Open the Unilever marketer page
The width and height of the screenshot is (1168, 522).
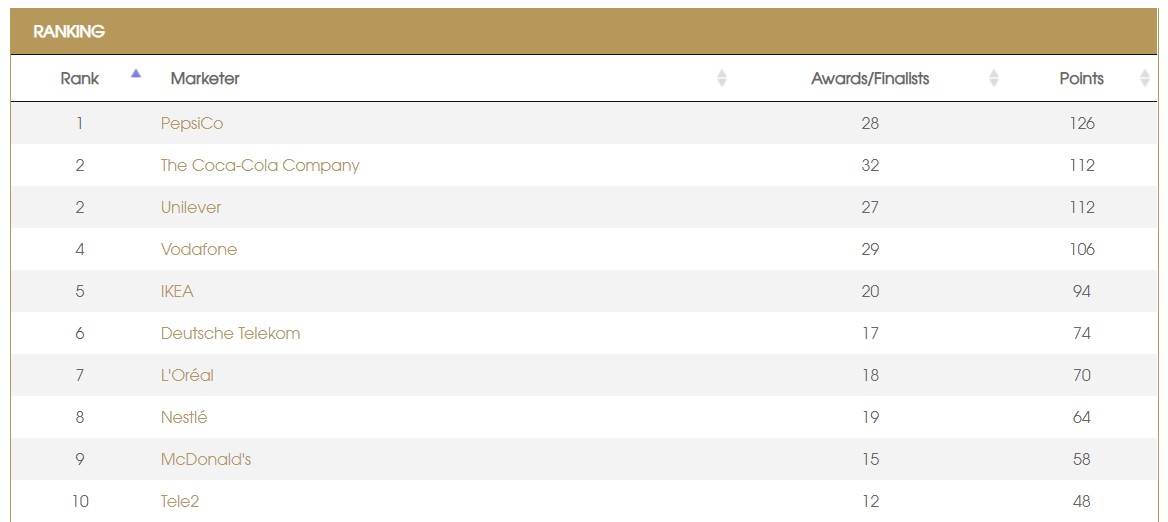pos(191,208)
